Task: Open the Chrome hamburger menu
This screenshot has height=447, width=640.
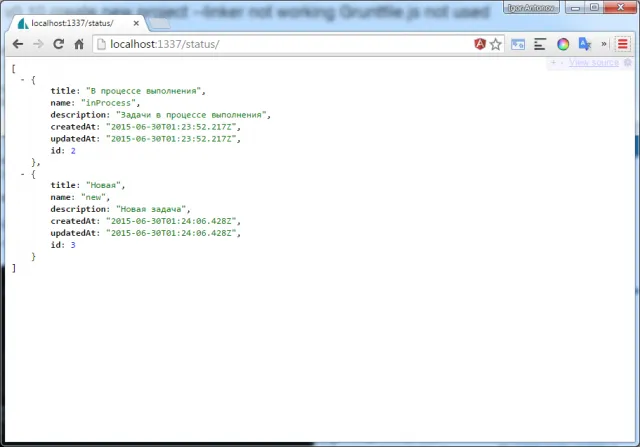Action: [622, 44]
